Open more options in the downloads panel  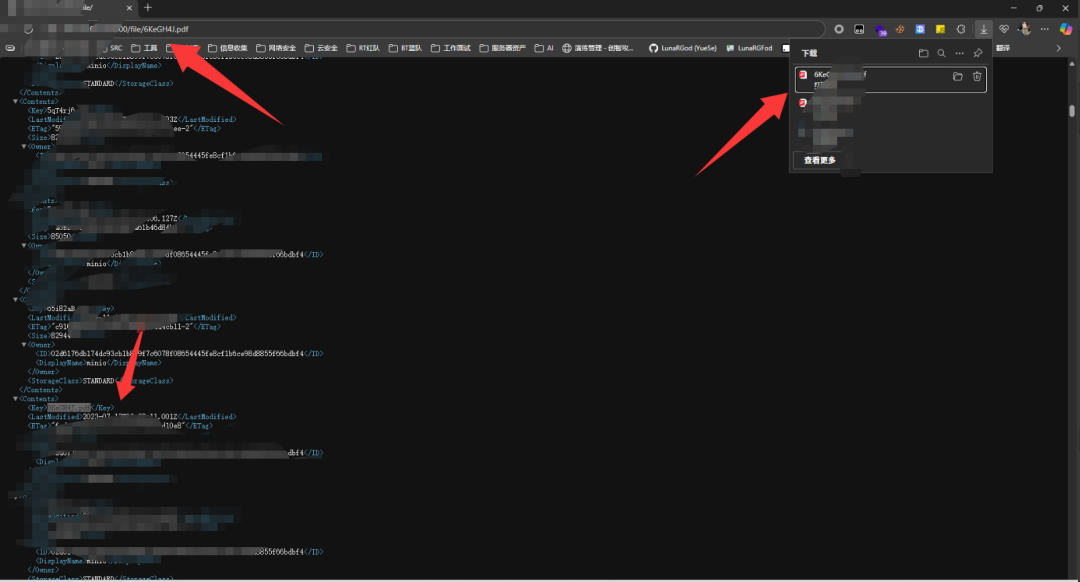pos(959,53)
